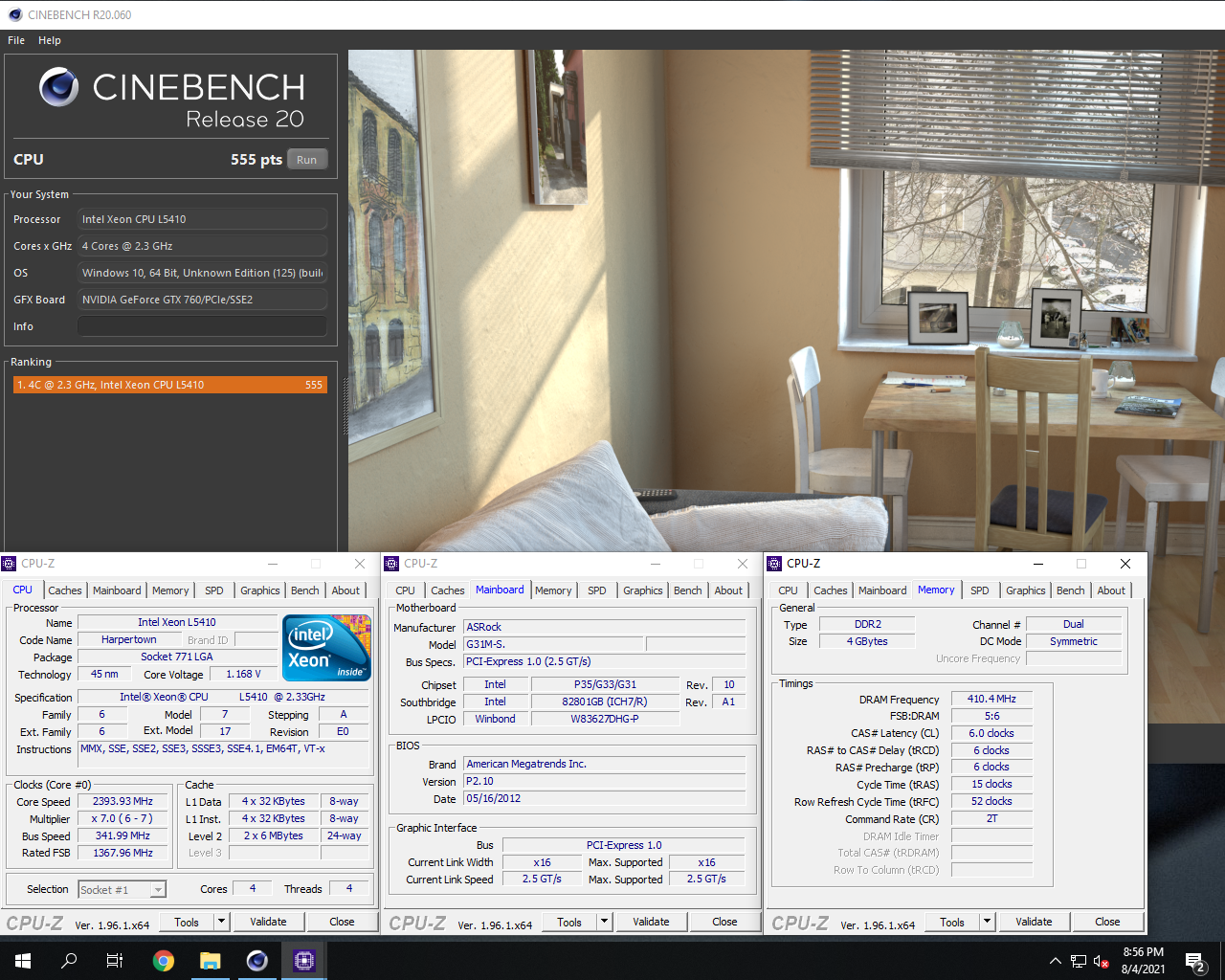Click the Package value Socket 771 LGA
This screenshot has height=980, width=1225.
(177, 657)
